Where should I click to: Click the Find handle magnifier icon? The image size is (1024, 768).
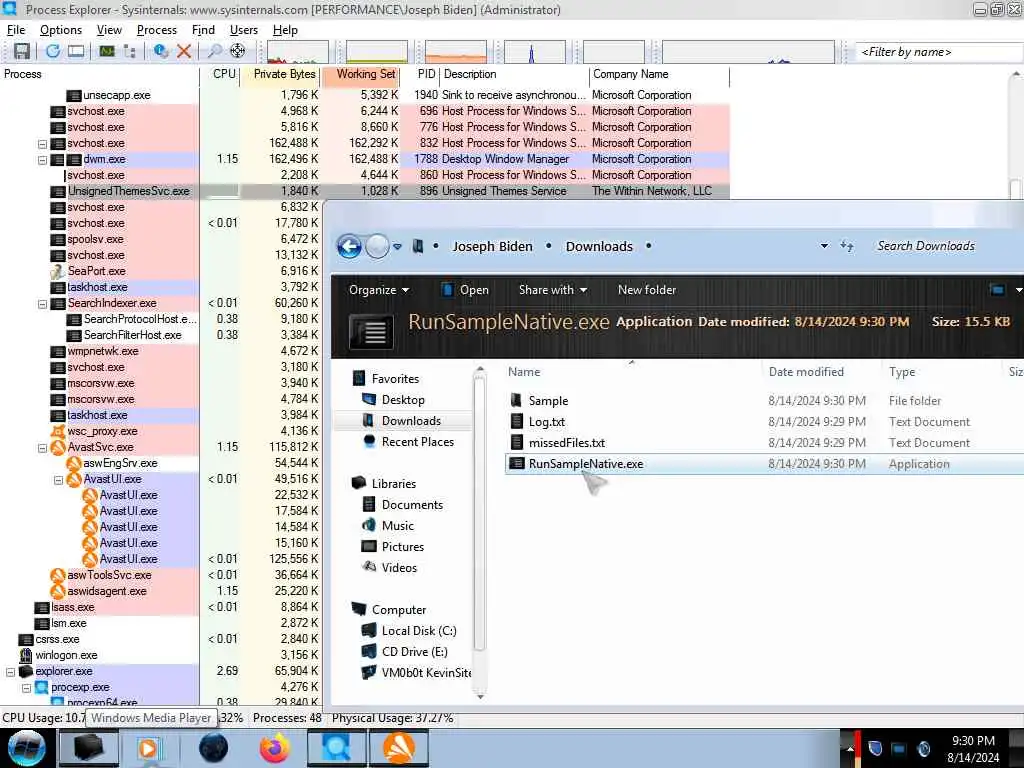[214, 51]
